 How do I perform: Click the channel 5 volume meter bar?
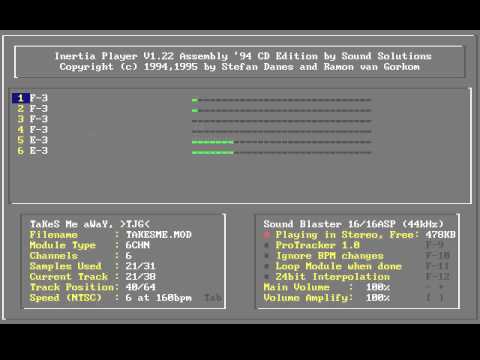[x=282, y=142]
